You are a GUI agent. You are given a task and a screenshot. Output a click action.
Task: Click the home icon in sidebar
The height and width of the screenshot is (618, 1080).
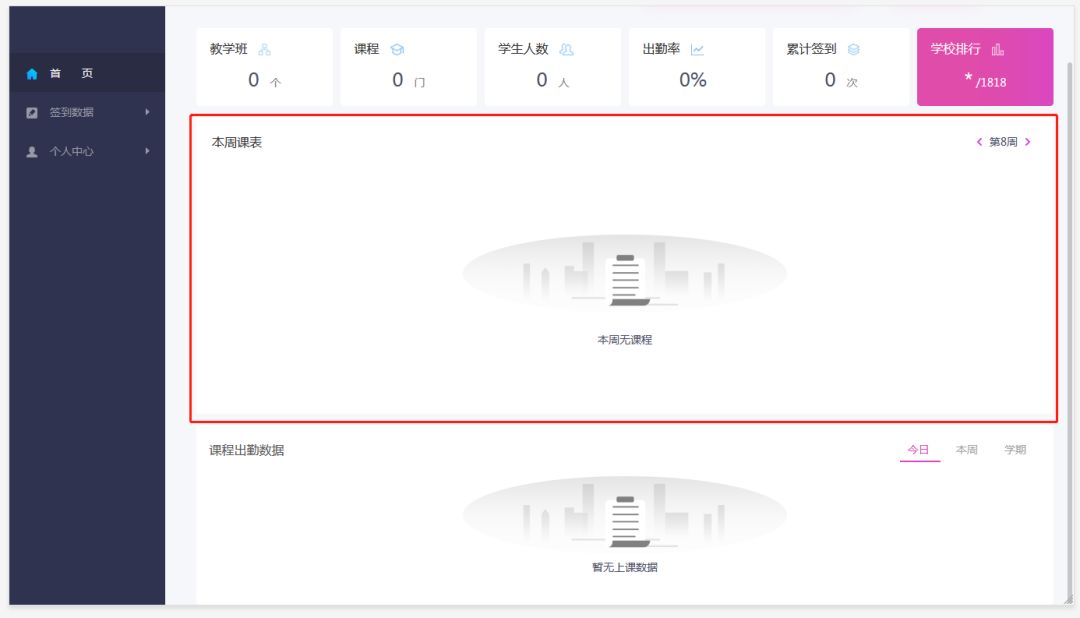point(32,74)
